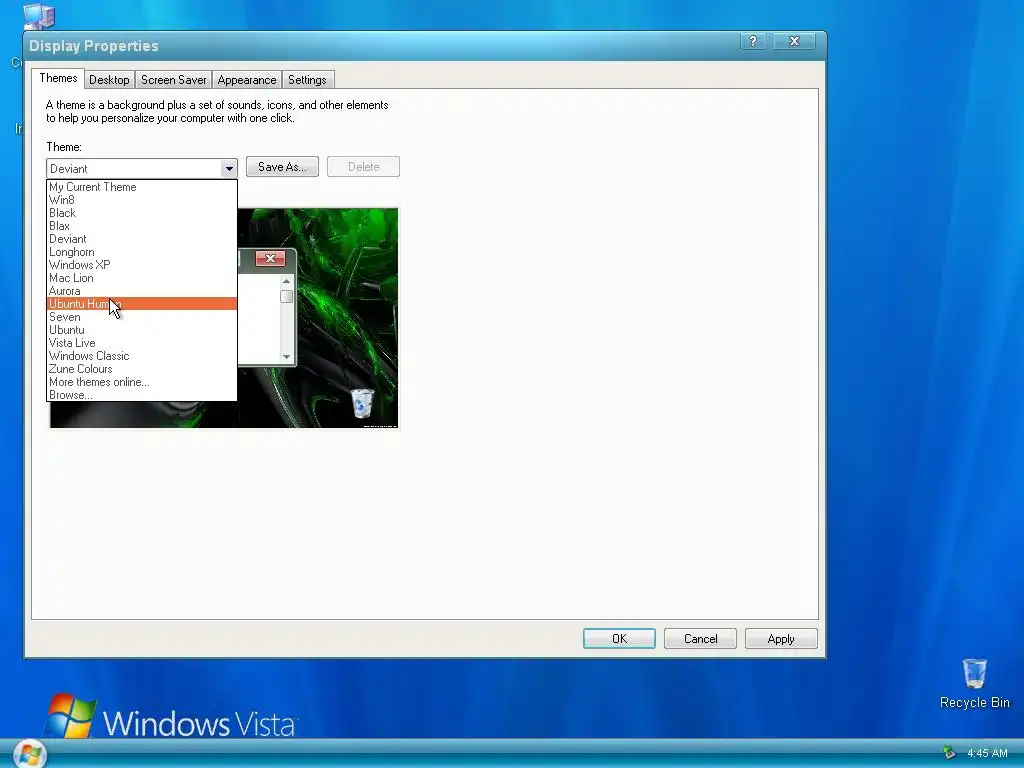Viewport: 1024px width, 768px height.
Task: Confirm with the OK button
Action: [619, 639]
